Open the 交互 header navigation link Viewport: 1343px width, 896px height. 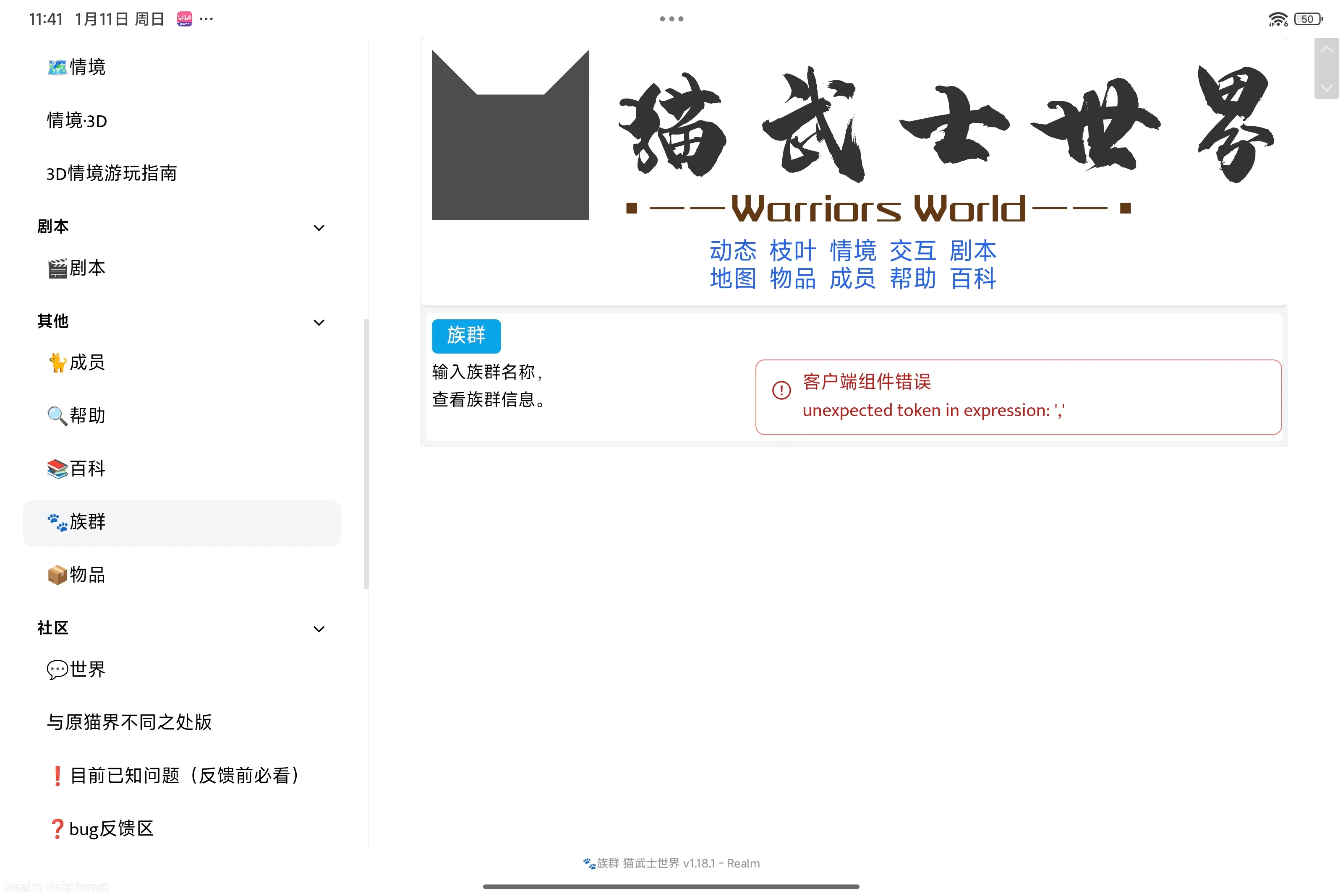pyautogui.click(x=912, y=251)
